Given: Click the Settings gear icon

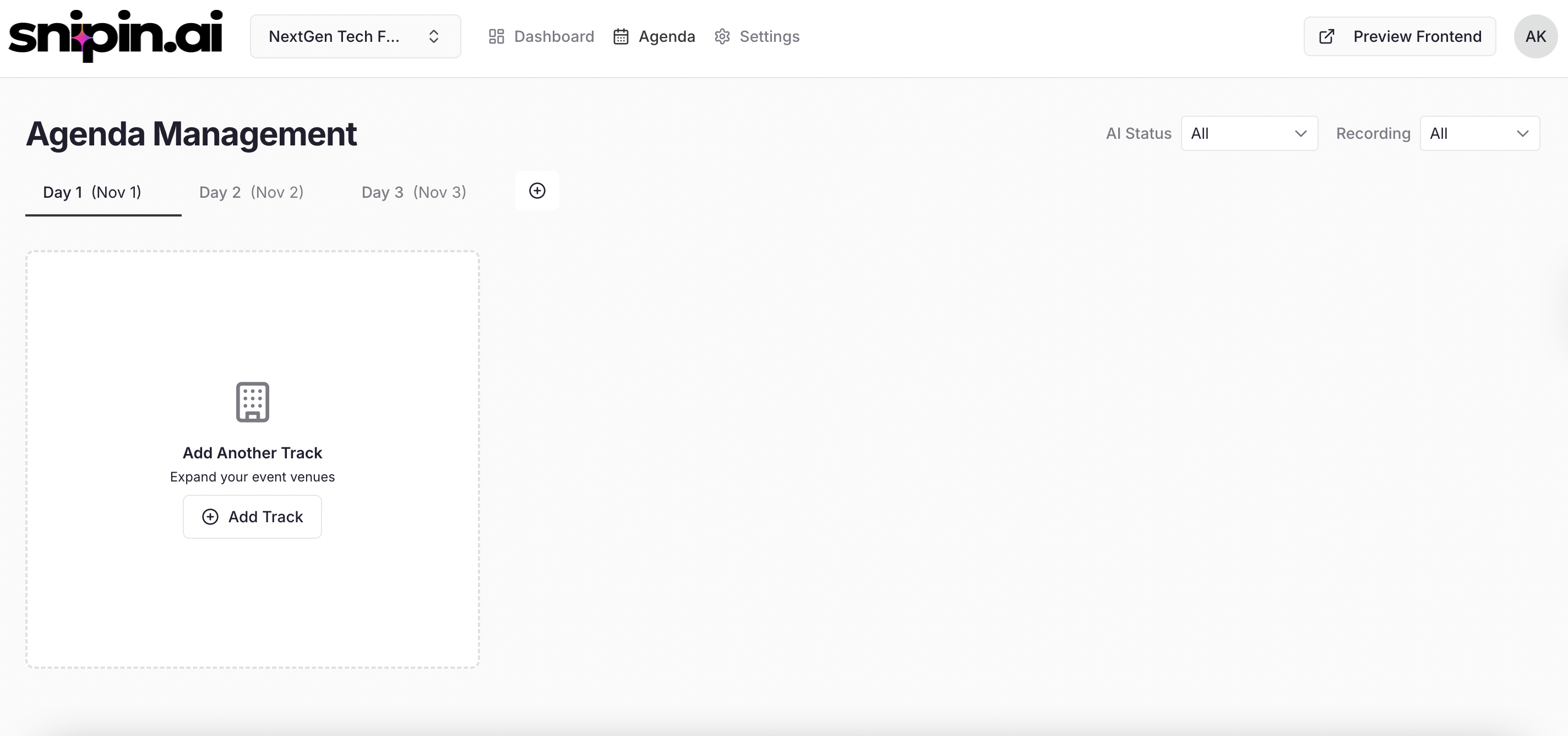Looking at the screenshot, I should tap(722, 36).
